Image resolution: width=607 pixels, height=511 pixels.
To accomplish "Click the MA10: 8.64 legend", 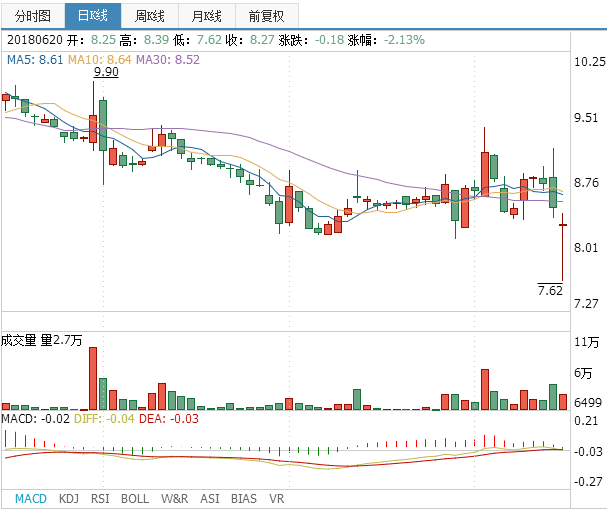I will [x=99, y=60].
